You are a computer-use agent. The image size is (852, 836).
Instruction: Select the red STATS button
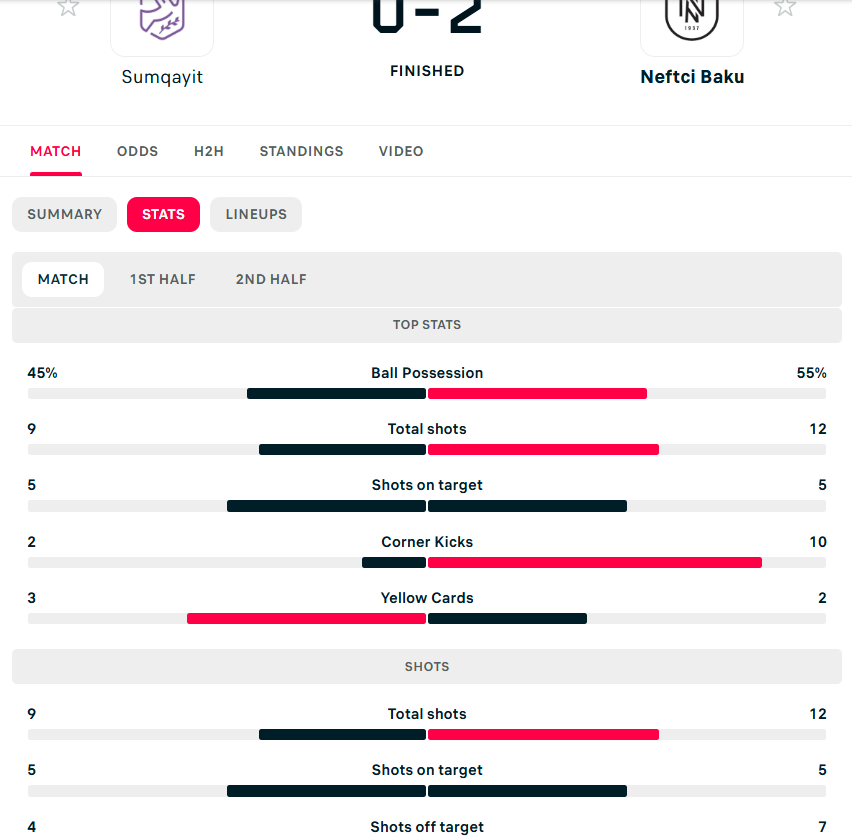point(163,215)
